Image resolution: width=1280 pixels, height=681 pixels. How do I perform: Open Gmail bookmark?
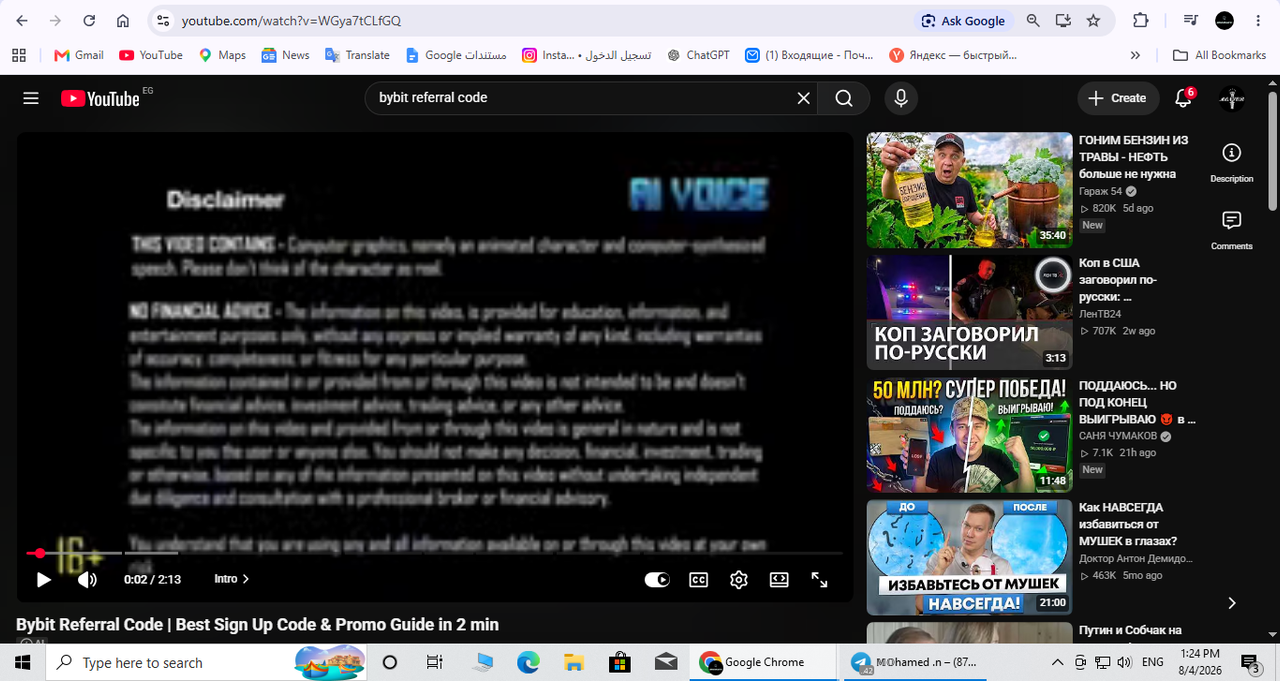tap(79, 55)
